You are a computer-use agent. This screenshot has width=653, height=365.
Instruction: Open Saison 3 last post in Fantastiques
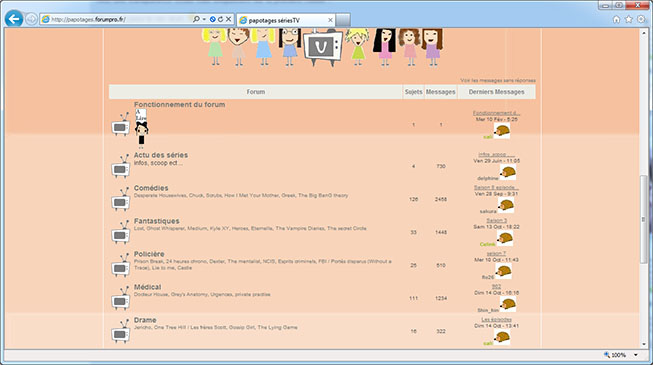pos(496,220)
